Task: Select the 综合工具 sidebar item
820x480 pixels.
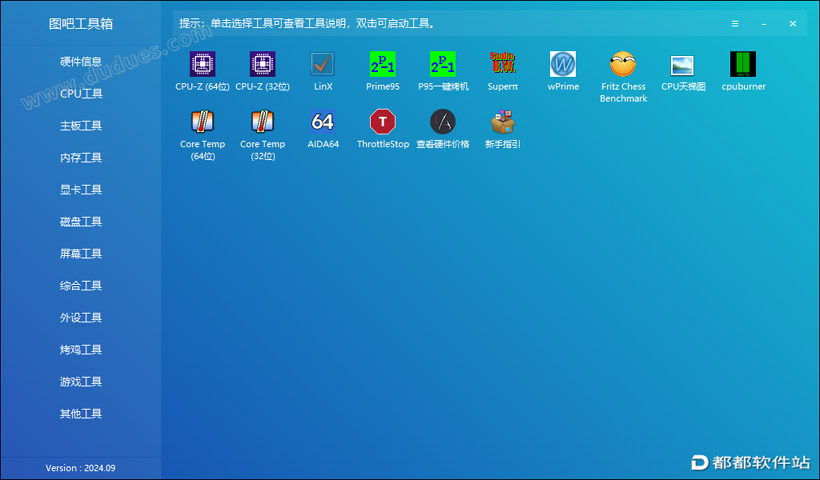Action: click(x=81, y=285)
